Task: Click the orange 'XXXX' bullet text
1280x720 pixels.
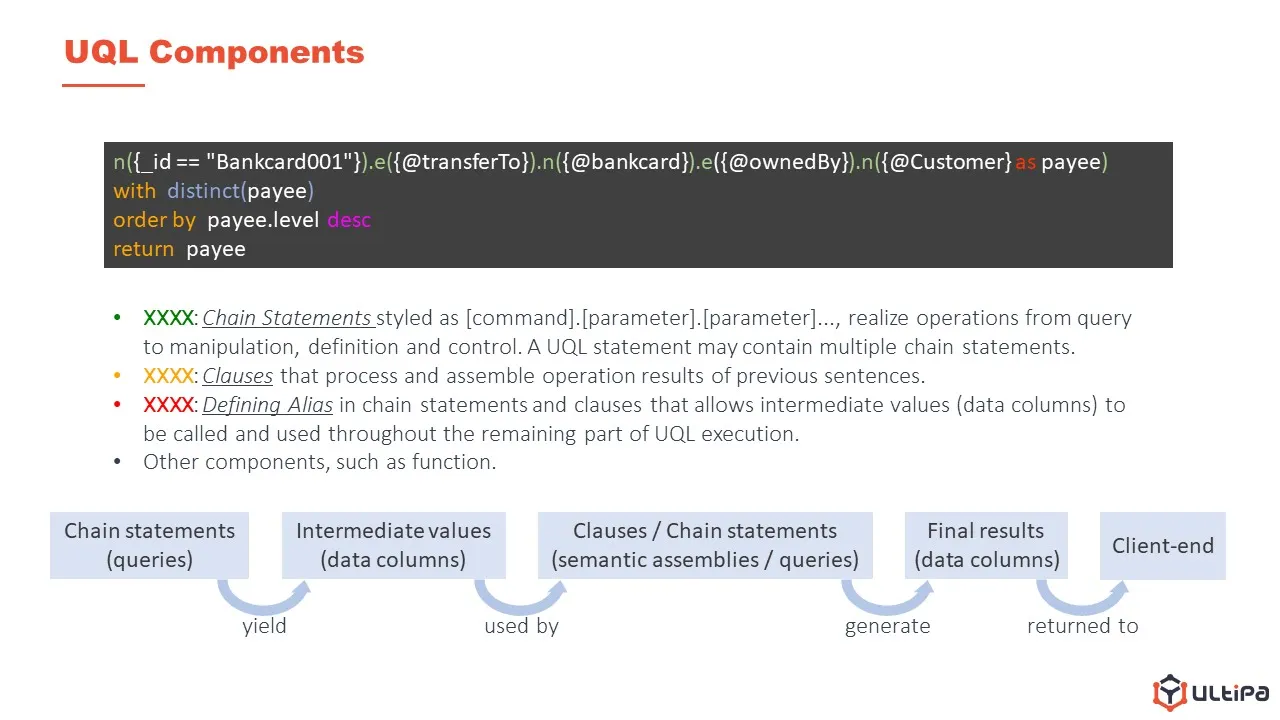Action: 169,376
